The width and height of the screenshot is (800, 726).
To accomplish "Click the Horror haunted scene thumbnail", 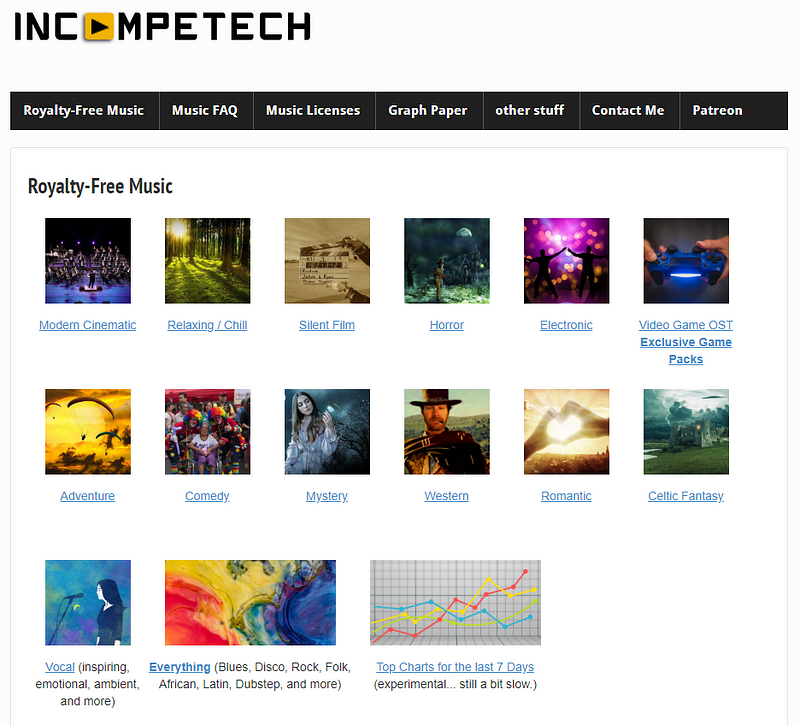I will pyautogui.click(x=447, y=261).
